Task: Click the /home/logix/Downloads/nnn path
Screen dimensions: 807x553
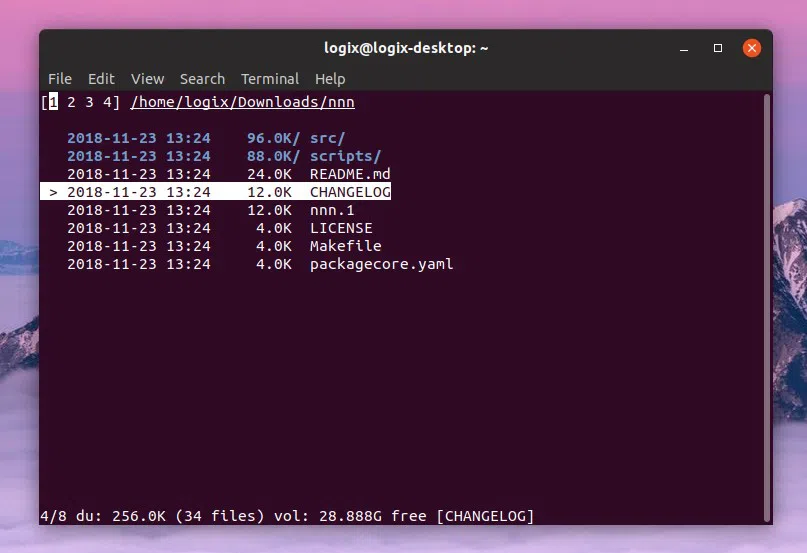Action: [242, 102]
